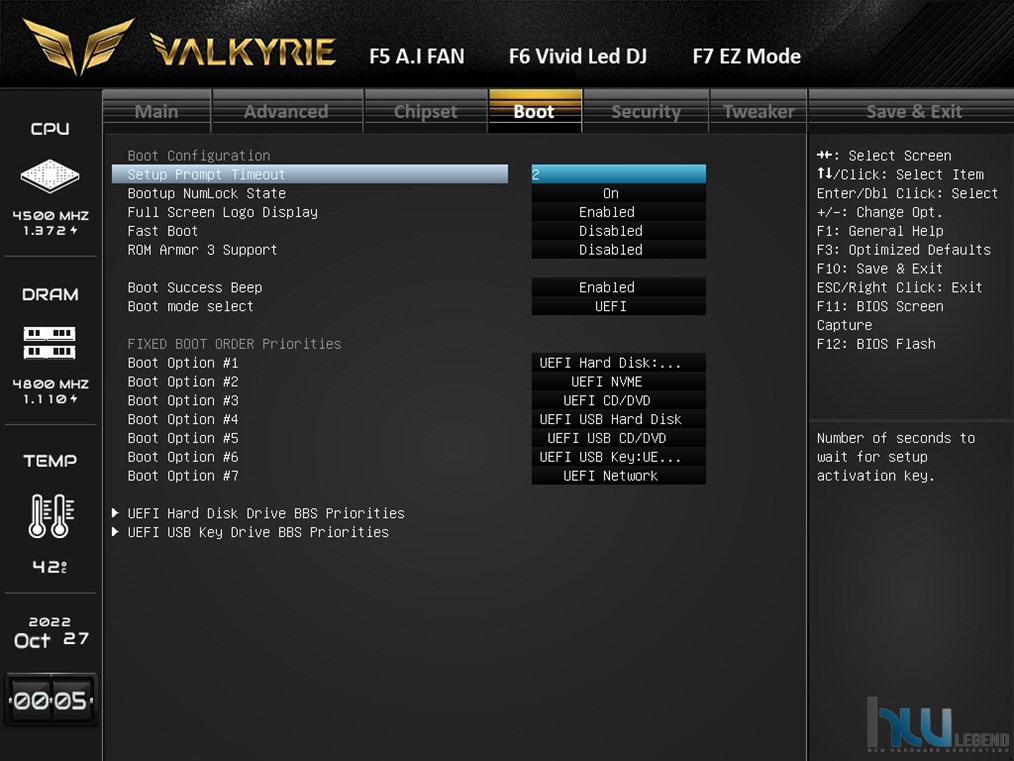Open Boot Option #6 UEFI USB Key dropdown
Screen dimensions: 1014x761
pos(619,456)
